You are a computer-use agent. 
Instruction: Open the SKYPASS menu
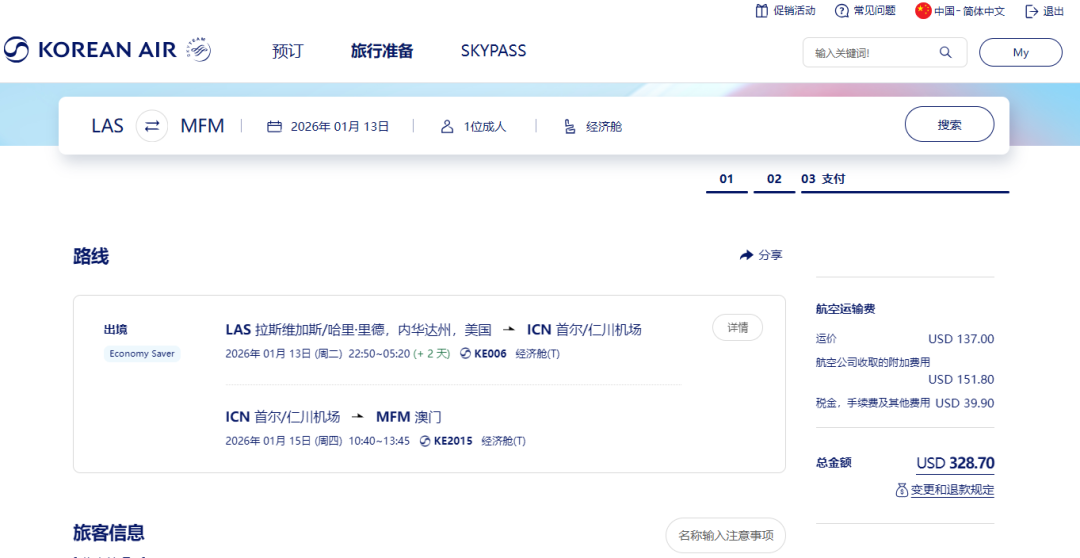pos(493,51)
